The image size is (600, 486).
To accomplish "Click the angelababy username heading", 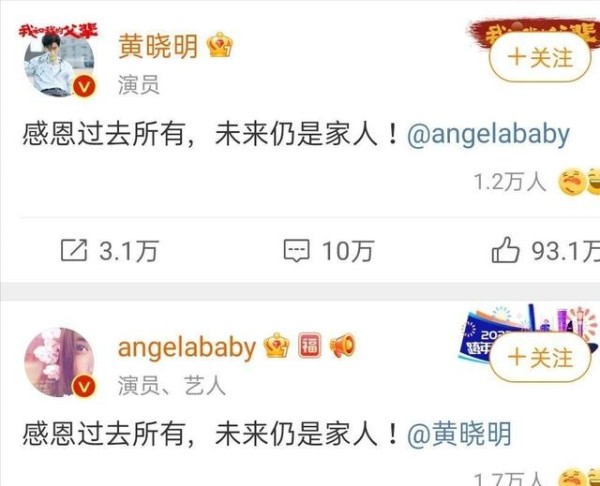I will tap(187, 347).
